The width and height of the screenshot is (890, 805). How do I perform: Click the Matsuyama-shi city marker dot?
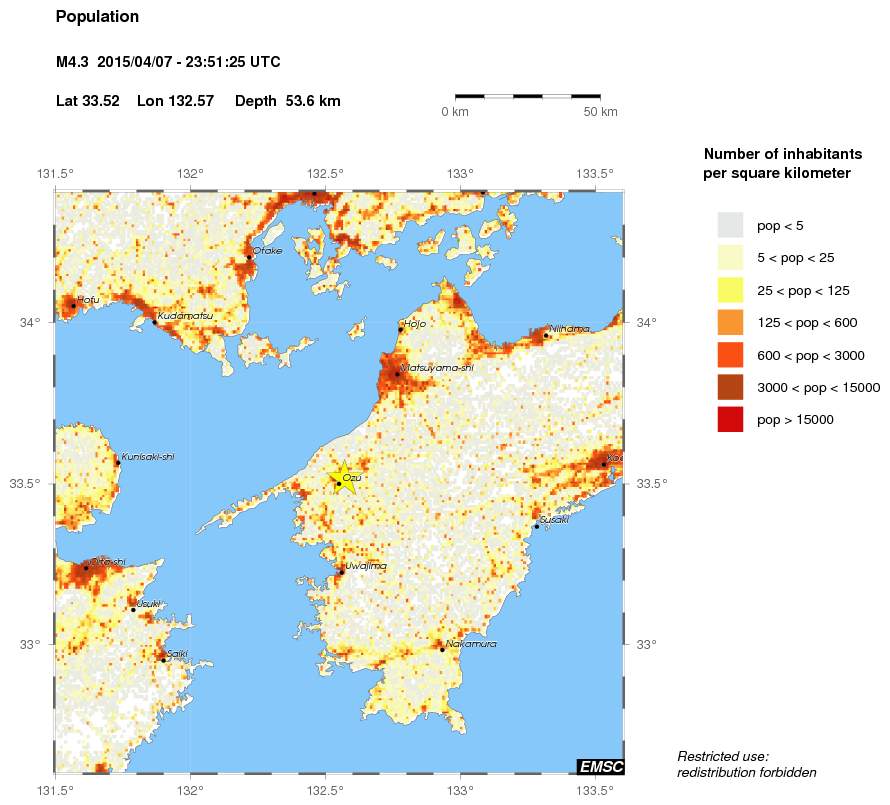point(397,374)
